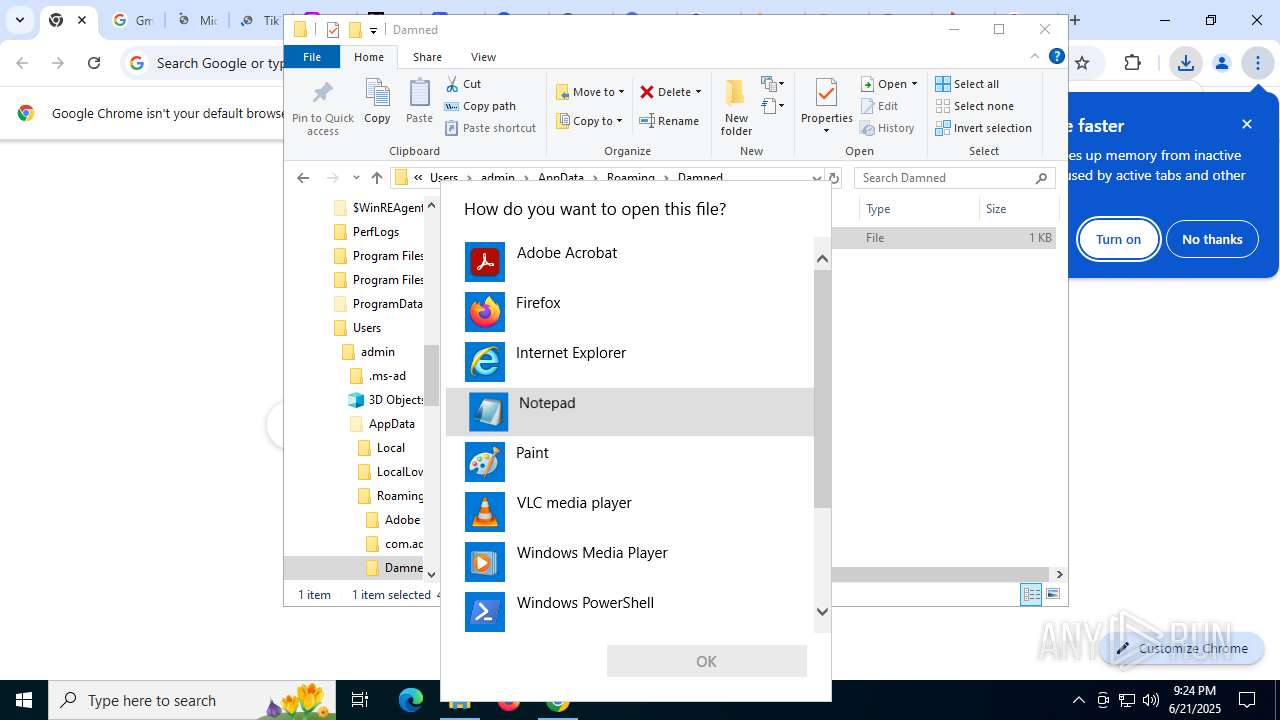
Task: Dismiss the Chrome memory saver popup
Action: 1247,124
